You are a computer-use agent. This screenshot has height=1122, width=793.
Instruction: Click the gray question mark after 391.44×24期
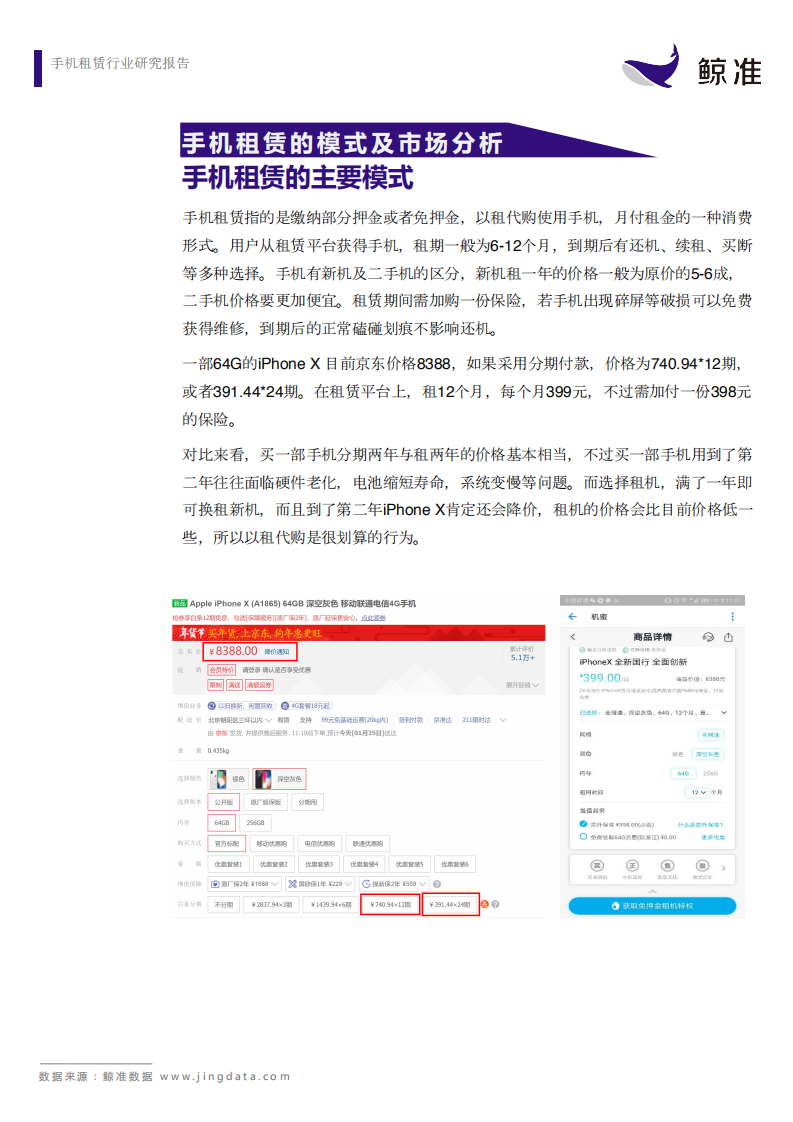point(495,904)
